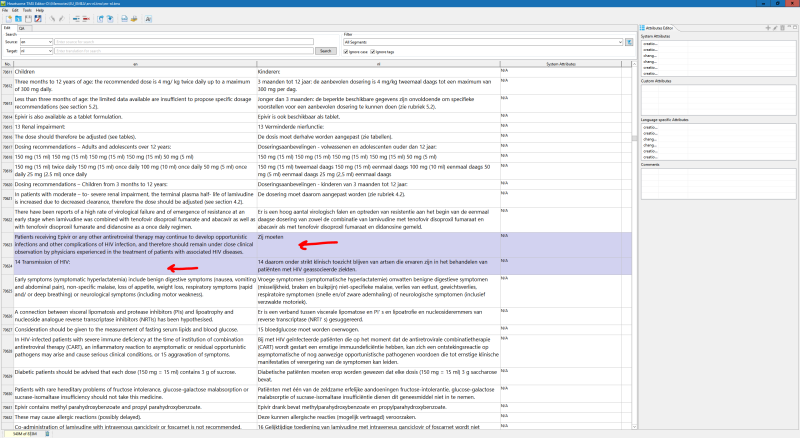Click the edit pencil icon in Attributes Editor

point(775,28)
